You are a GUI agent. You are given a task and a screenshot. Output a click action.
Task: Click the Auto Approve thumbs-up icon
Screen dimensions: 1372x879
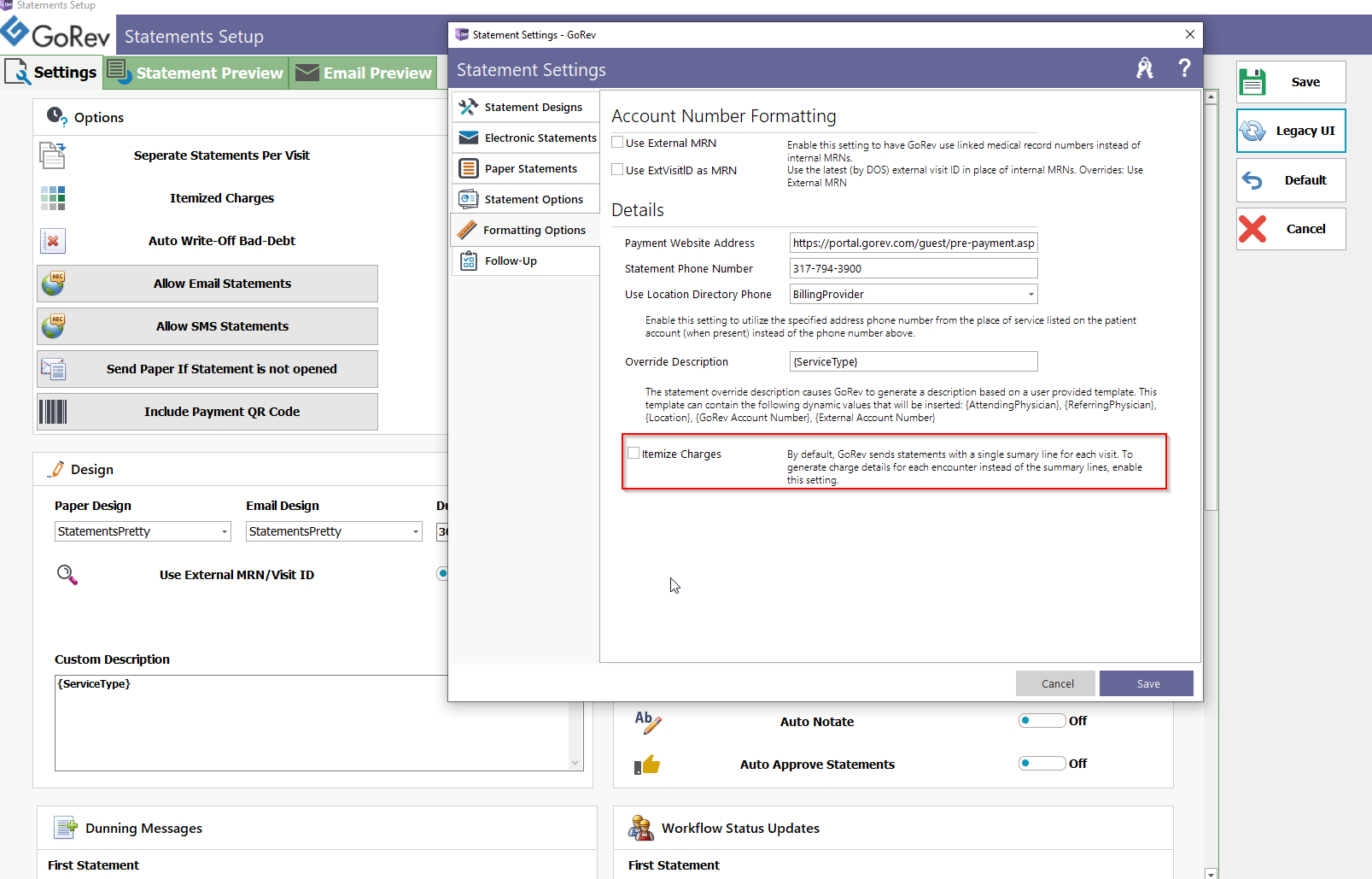point(647,765)
